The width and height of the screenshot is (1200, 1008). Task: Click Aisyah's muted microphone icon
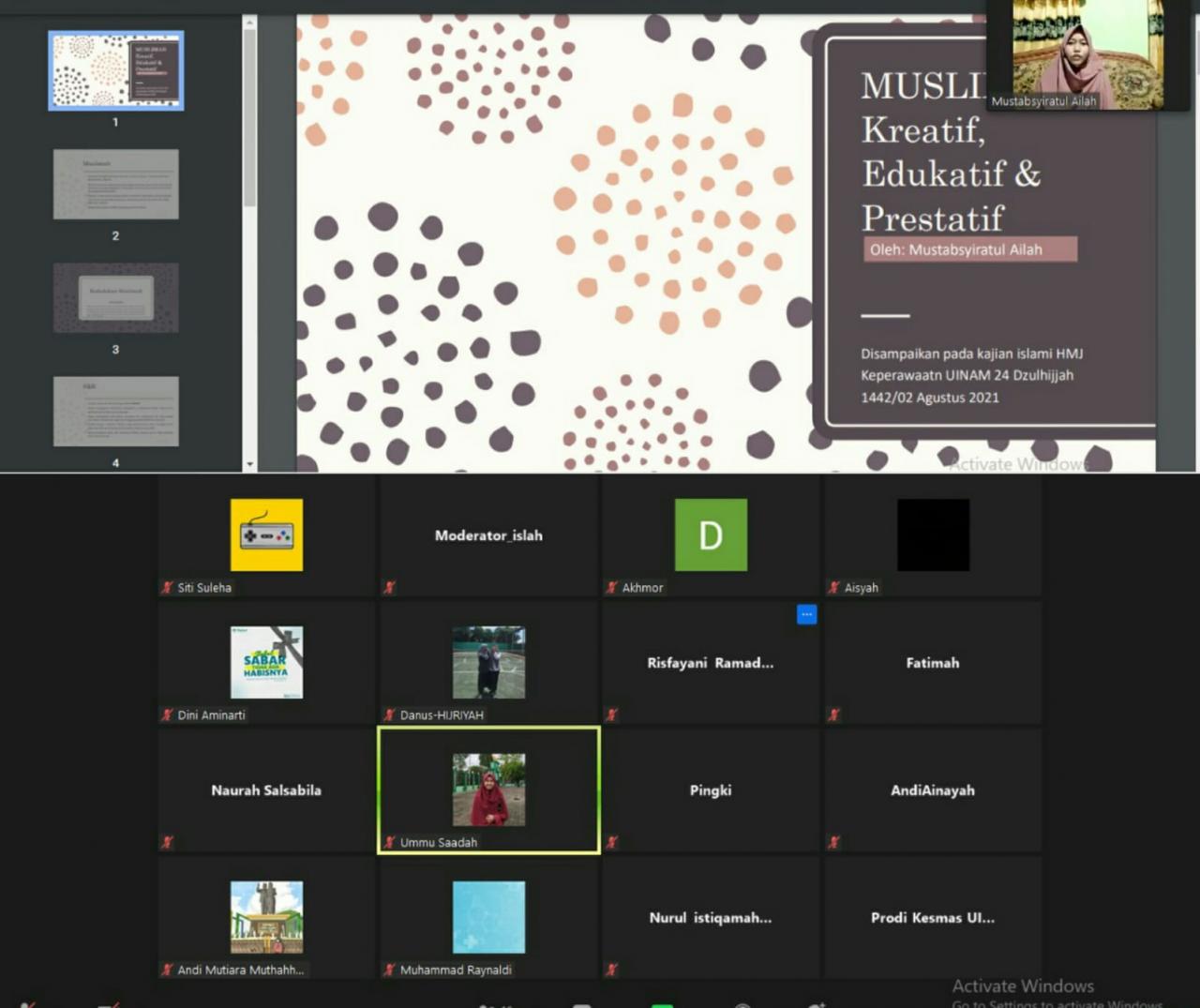click(x=833, y=588)
